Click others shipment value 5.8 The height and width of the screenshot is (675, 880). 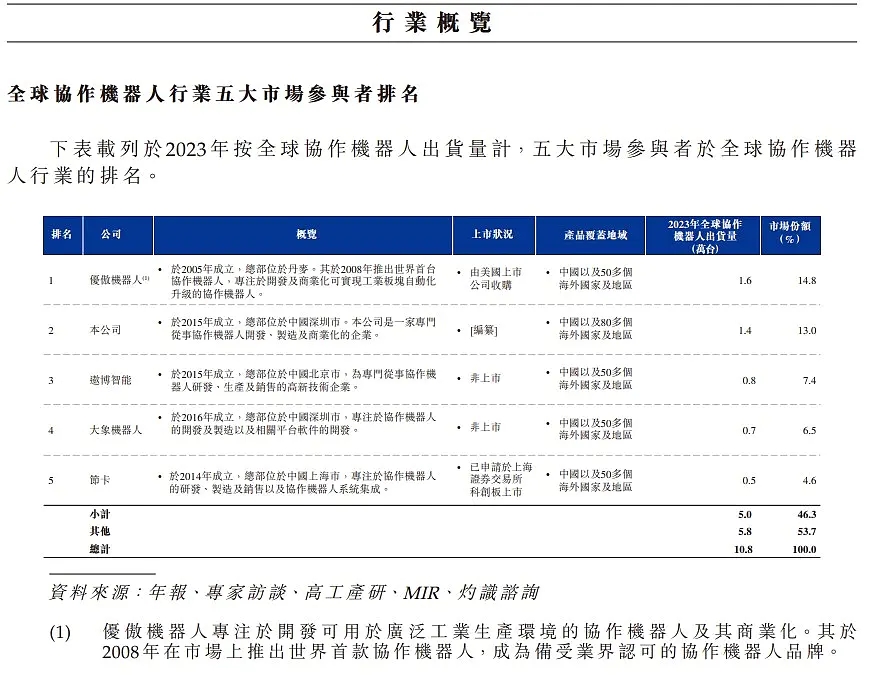(745, 531)
